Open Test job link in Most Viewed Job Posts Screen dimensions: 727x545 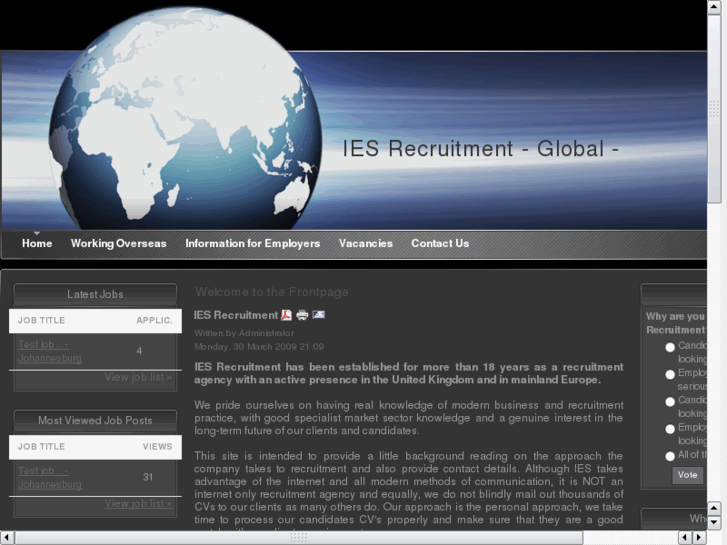[x=50, y=477]
